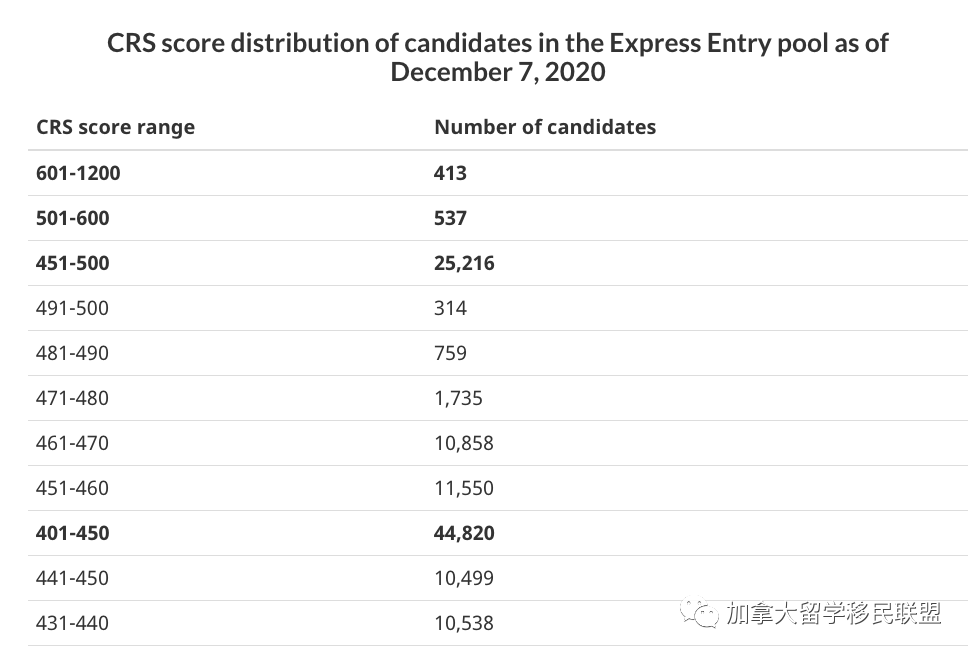This screenshot has width=973, height=656.
Task: Click the 11,550 candidates value
Action: [464, 488]
